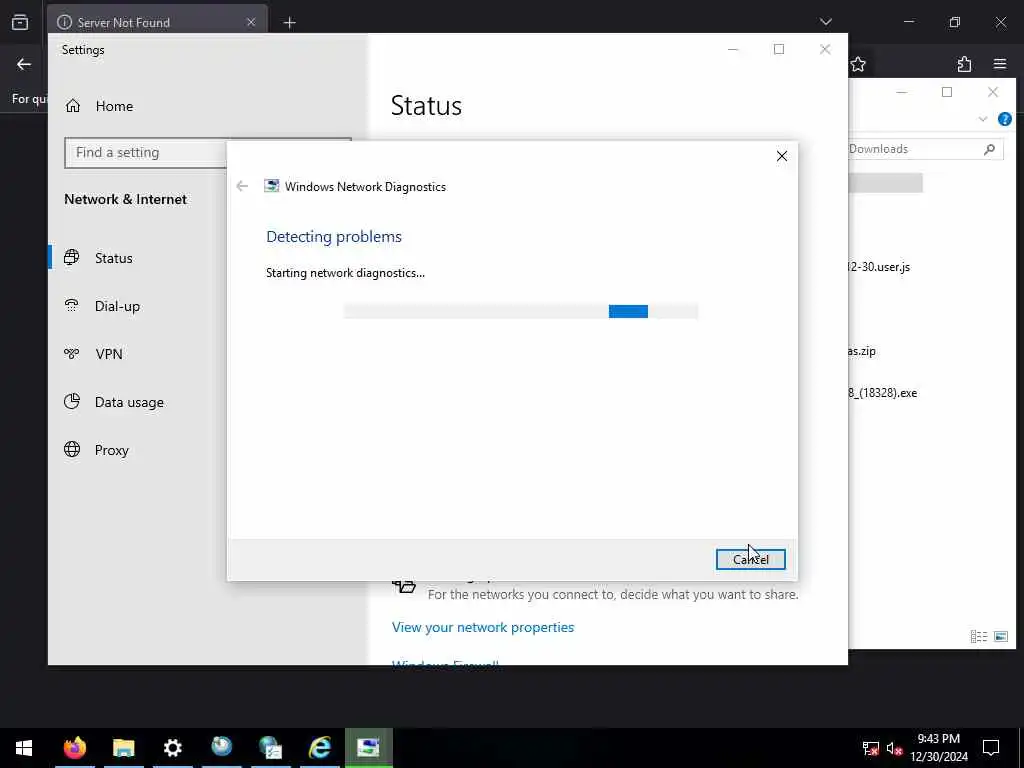Maximize the Settings window
Screen dimensions: 1024x768
tap(778, 49)
